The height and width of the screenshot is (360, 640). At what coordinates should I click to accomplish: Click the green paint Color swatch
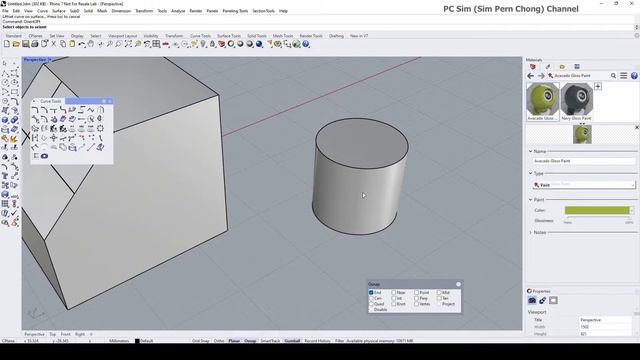[597, 211]
